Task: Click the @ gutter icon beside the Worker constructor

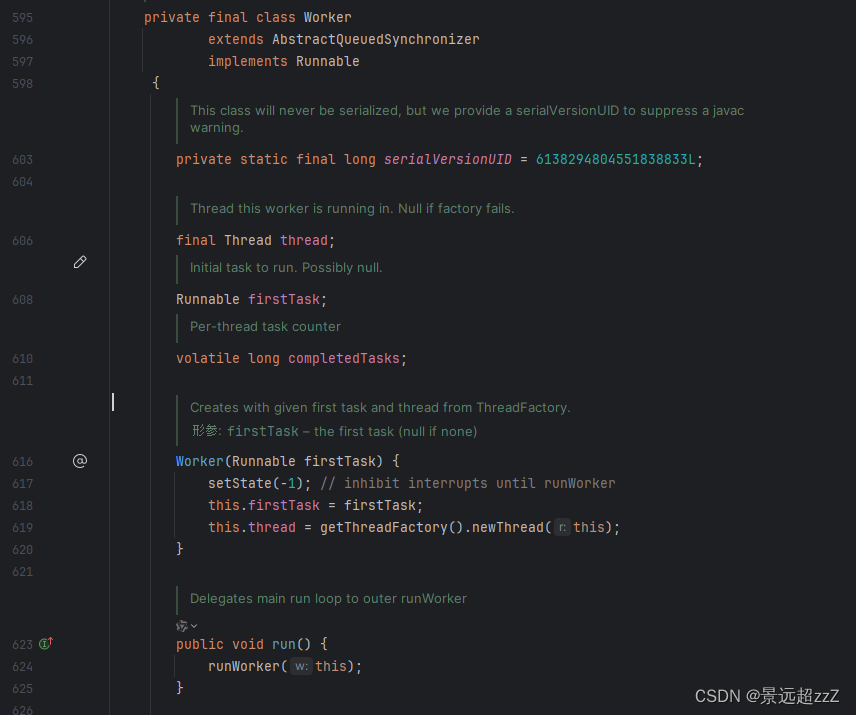Action: pos(80,461)
